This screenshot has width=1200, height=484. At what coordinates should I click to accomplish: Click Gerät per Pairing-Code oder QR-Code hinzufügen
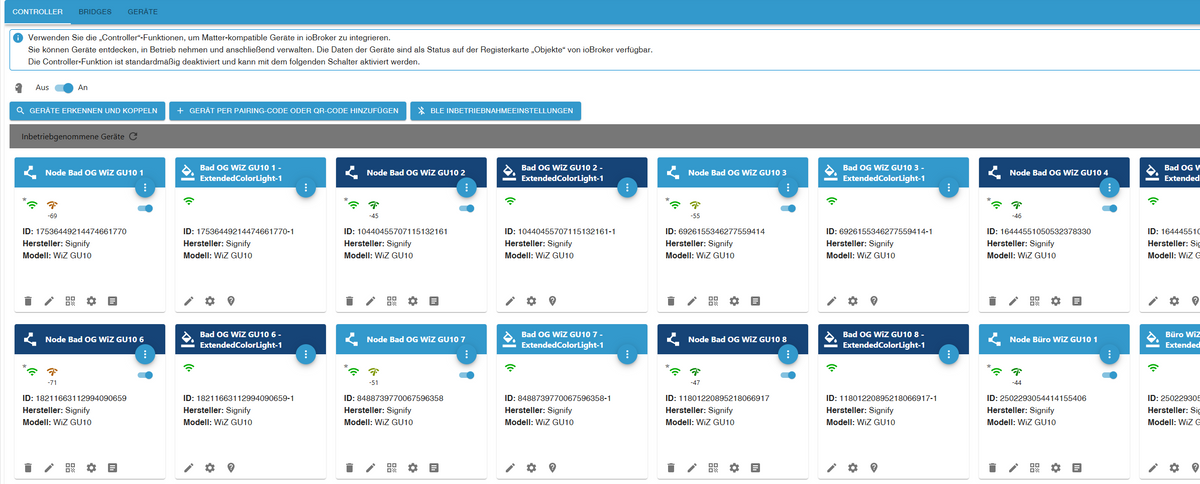288,111
